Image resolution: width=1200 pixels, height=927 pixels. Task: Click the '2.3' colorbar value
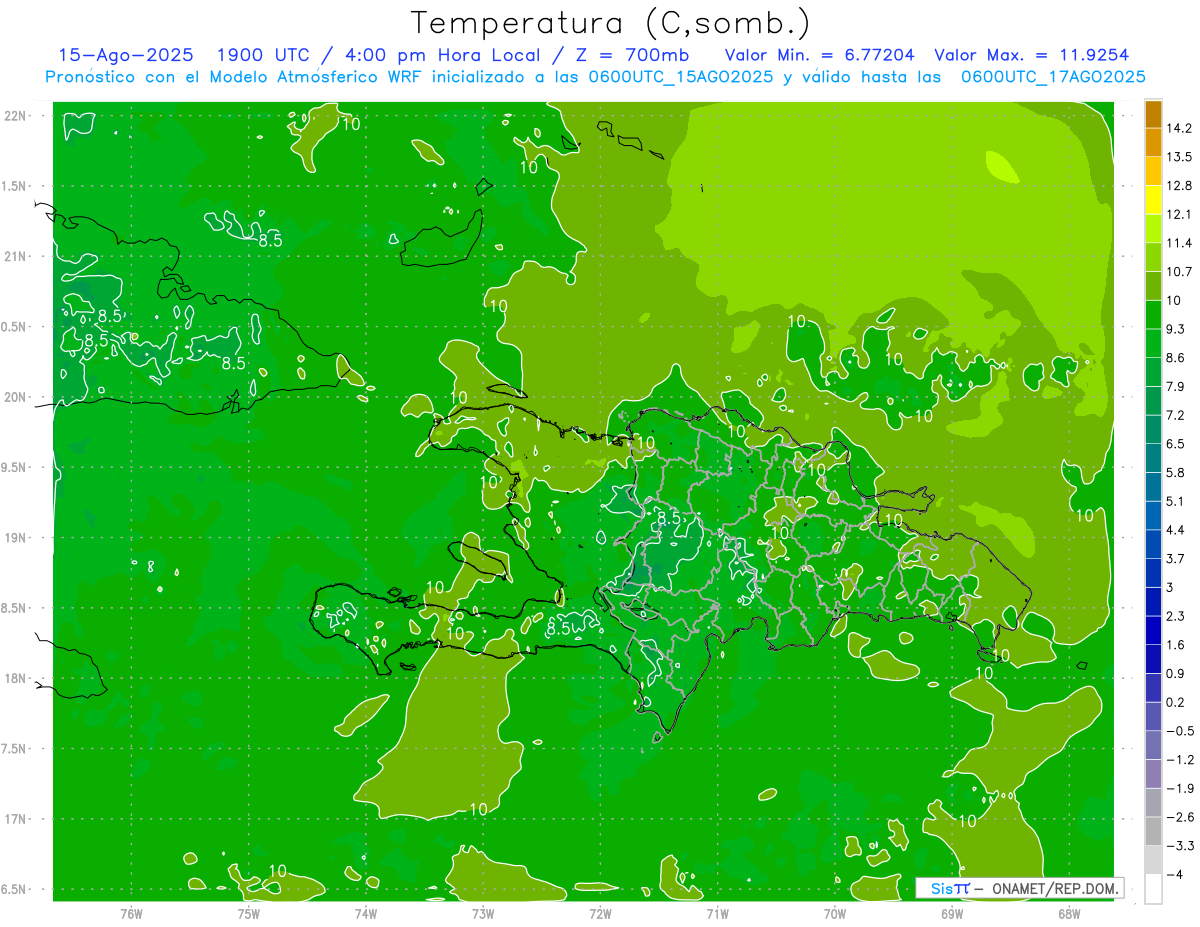click(x=1175, y=616)
